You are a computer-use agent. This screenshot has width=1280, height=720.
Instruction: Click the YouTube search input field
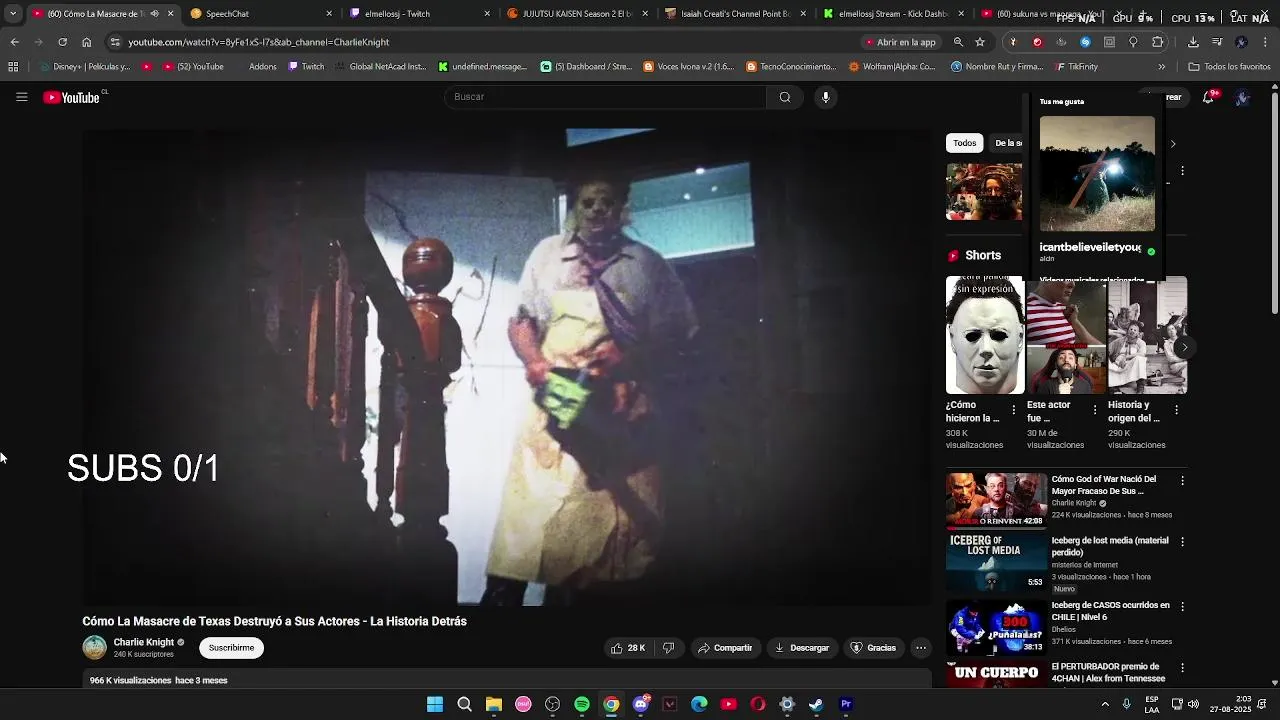pos(605,97)
